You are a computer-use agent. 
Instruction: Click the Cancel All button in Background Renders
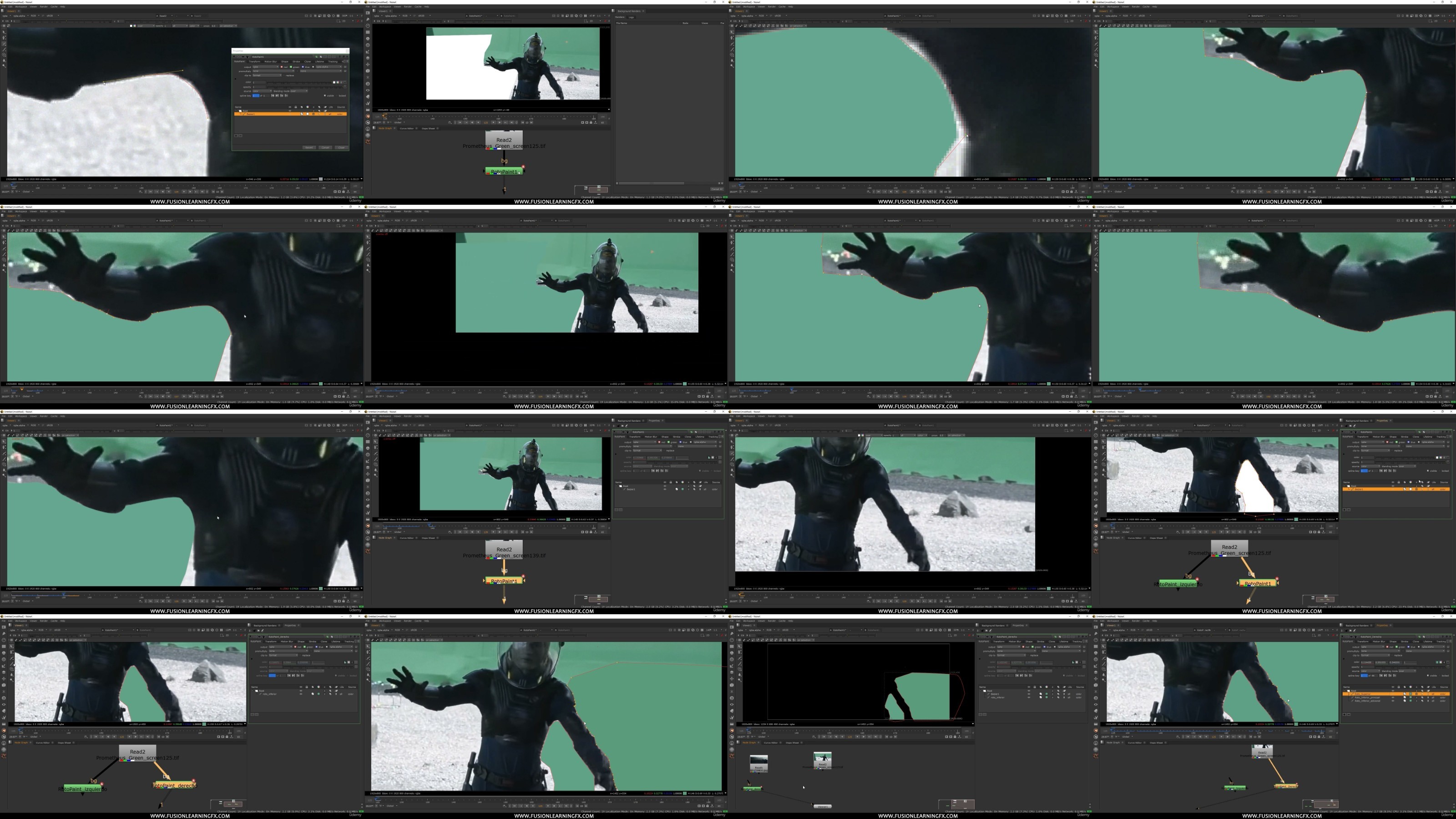[717, 189]
